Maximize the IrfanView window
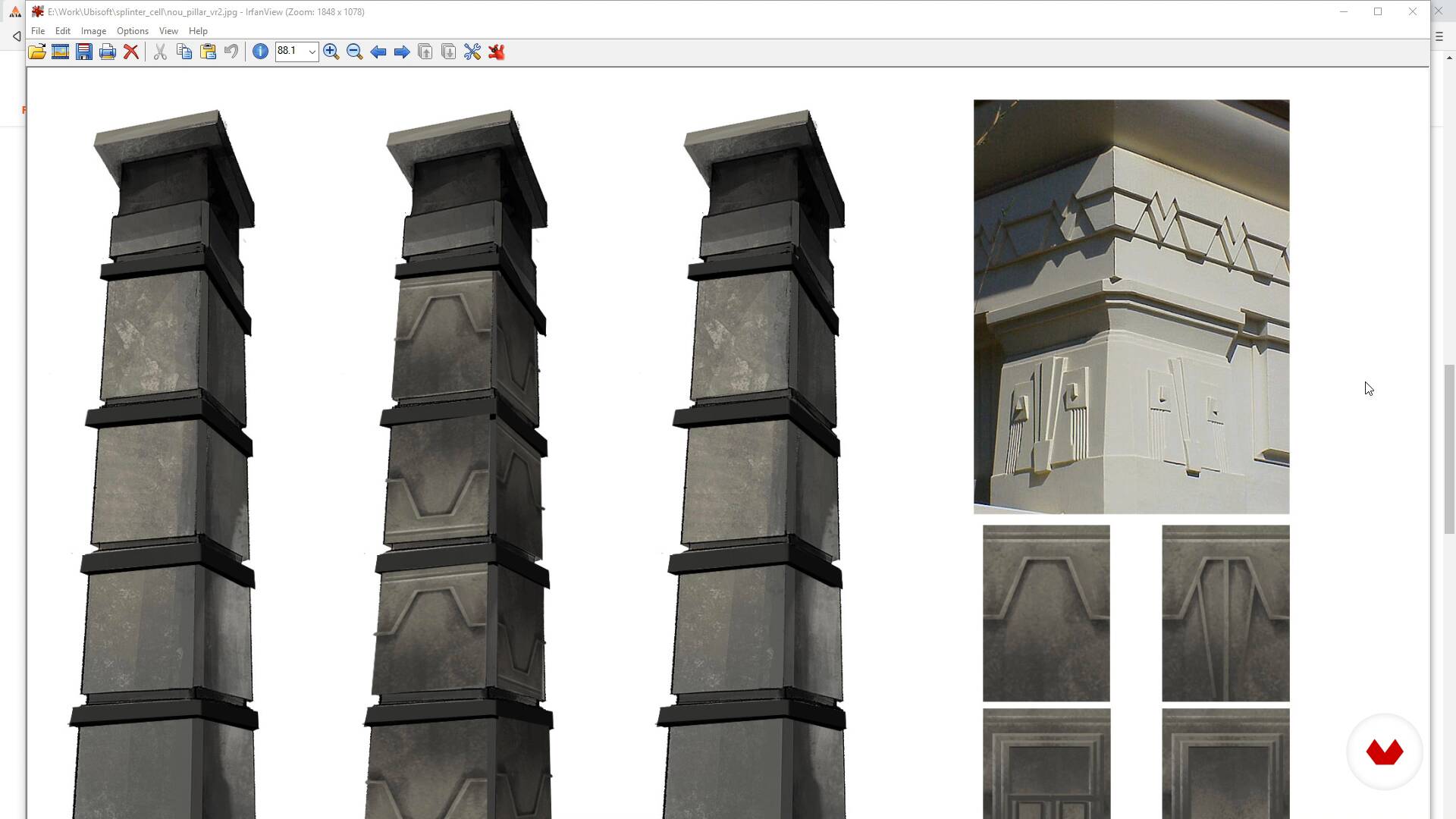Viewport: 1456px width, 819px height. [x=1378, y=11]
